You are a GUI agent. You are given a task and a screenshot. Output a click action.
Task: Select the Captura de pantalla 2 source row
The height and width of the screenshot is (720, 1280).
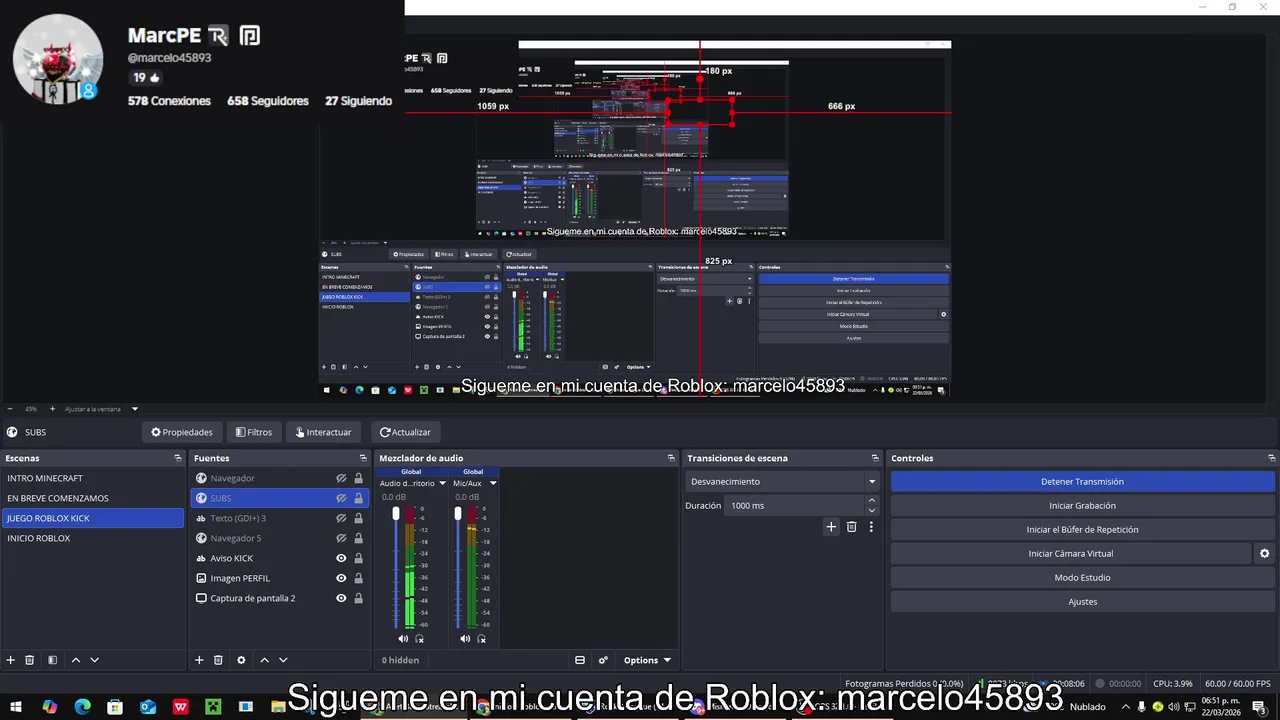click(279, 598)
